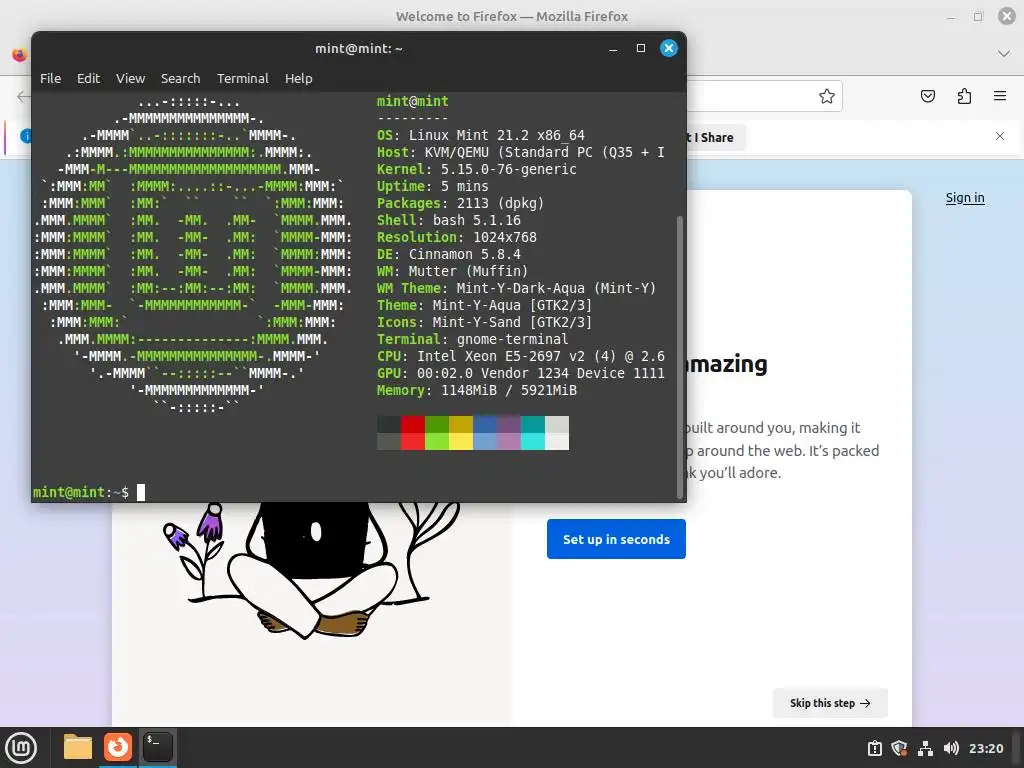Click the DE: Cinnamon 5.8.4 line
This screenshot has width=1024, height=768.
449,254
